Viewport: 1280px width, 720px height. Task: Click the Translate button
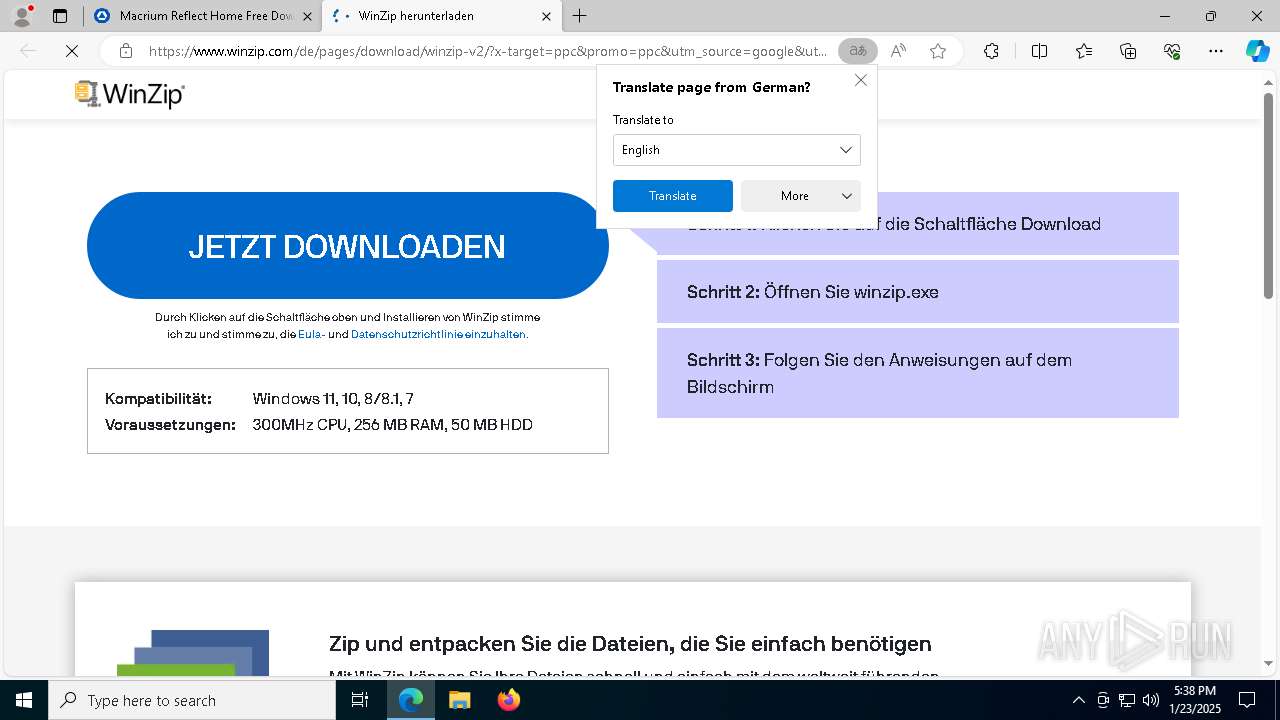pos(673,196)
